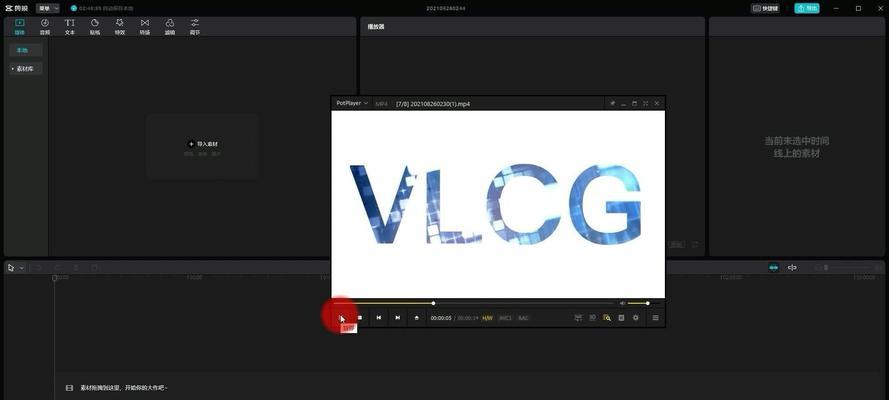
Task: Click the 00:00:05 elapsed time display
Action: (x=441, y=318)
